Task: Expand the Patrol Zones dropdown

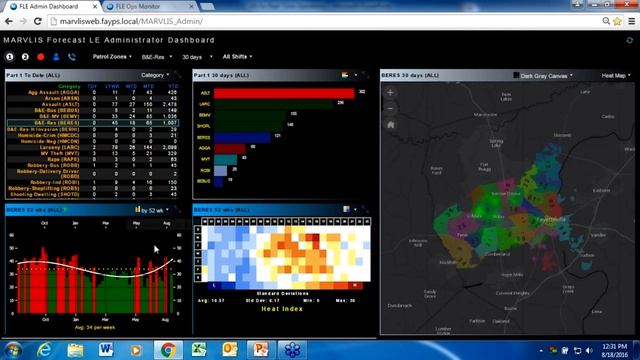Action: 112,57
